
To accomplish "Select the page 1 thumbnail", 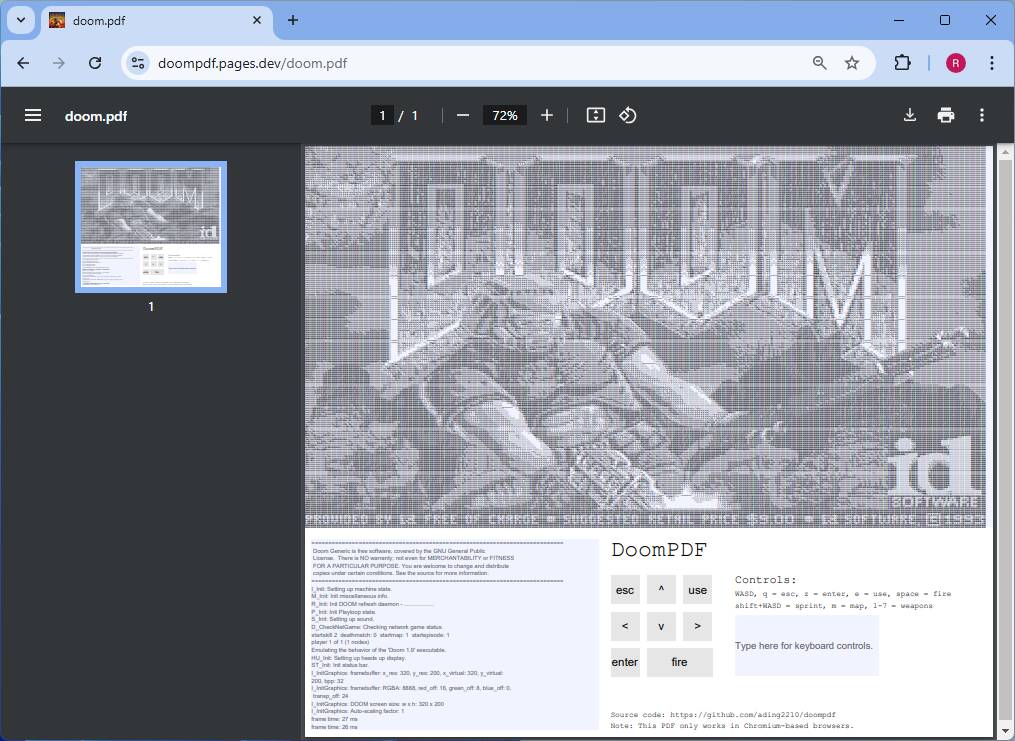I will (x=151, y=227).
